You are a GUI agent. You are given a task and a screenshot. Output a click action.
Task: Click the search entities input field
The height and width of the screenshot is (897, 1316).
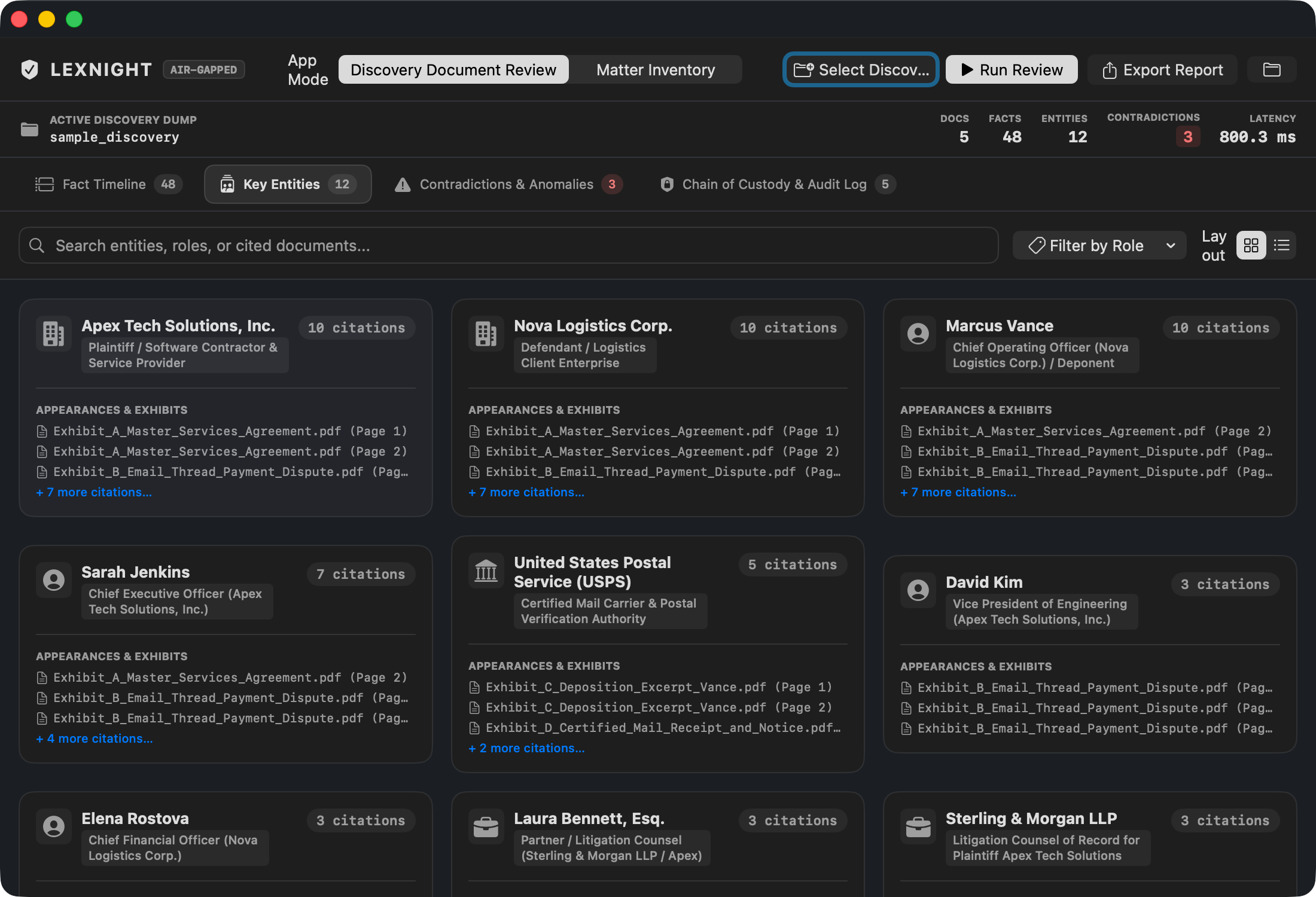coord(508,246)
